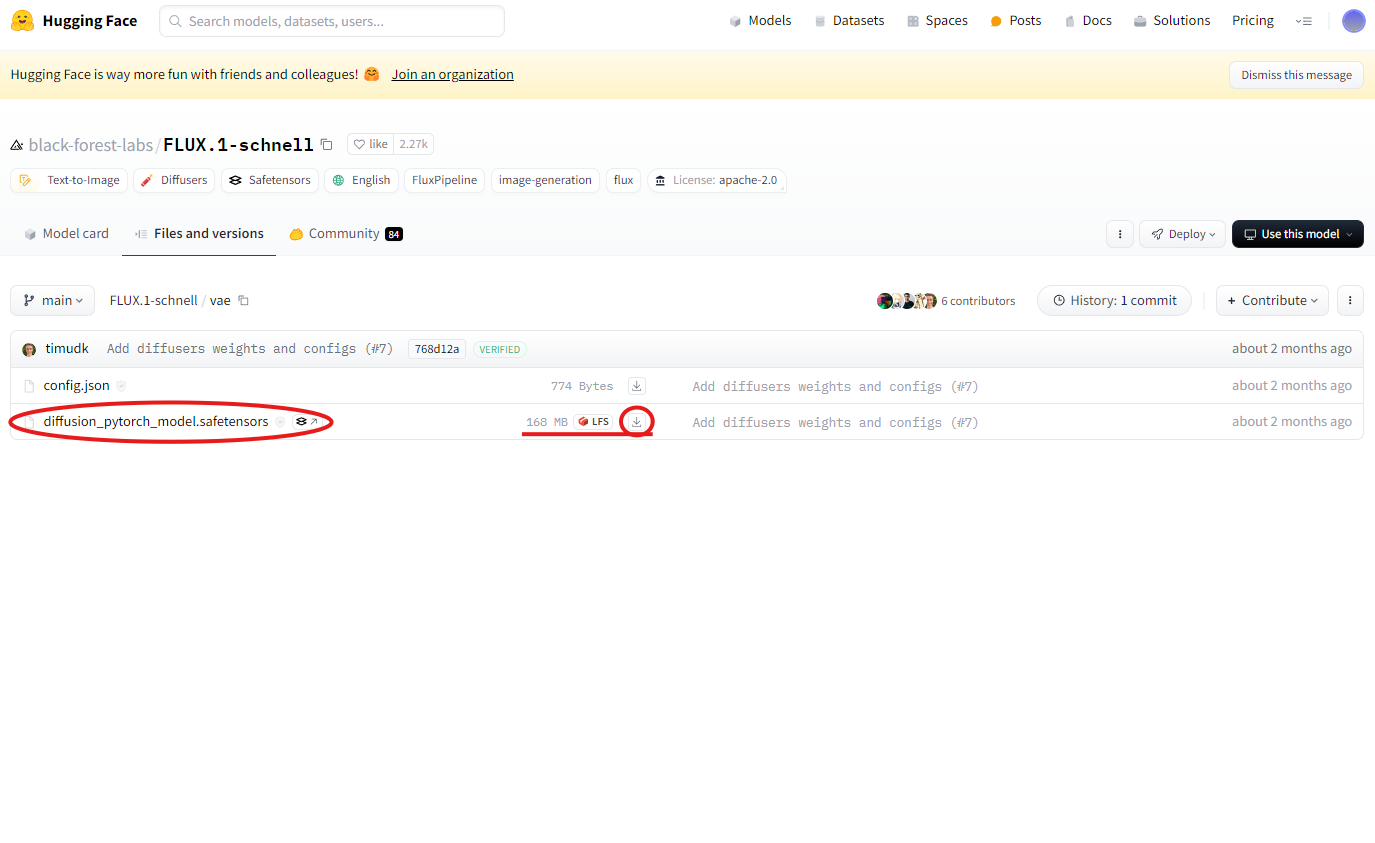Open three-dot menu beside Deploy

pyautogui.click(x=1120, y=234)
